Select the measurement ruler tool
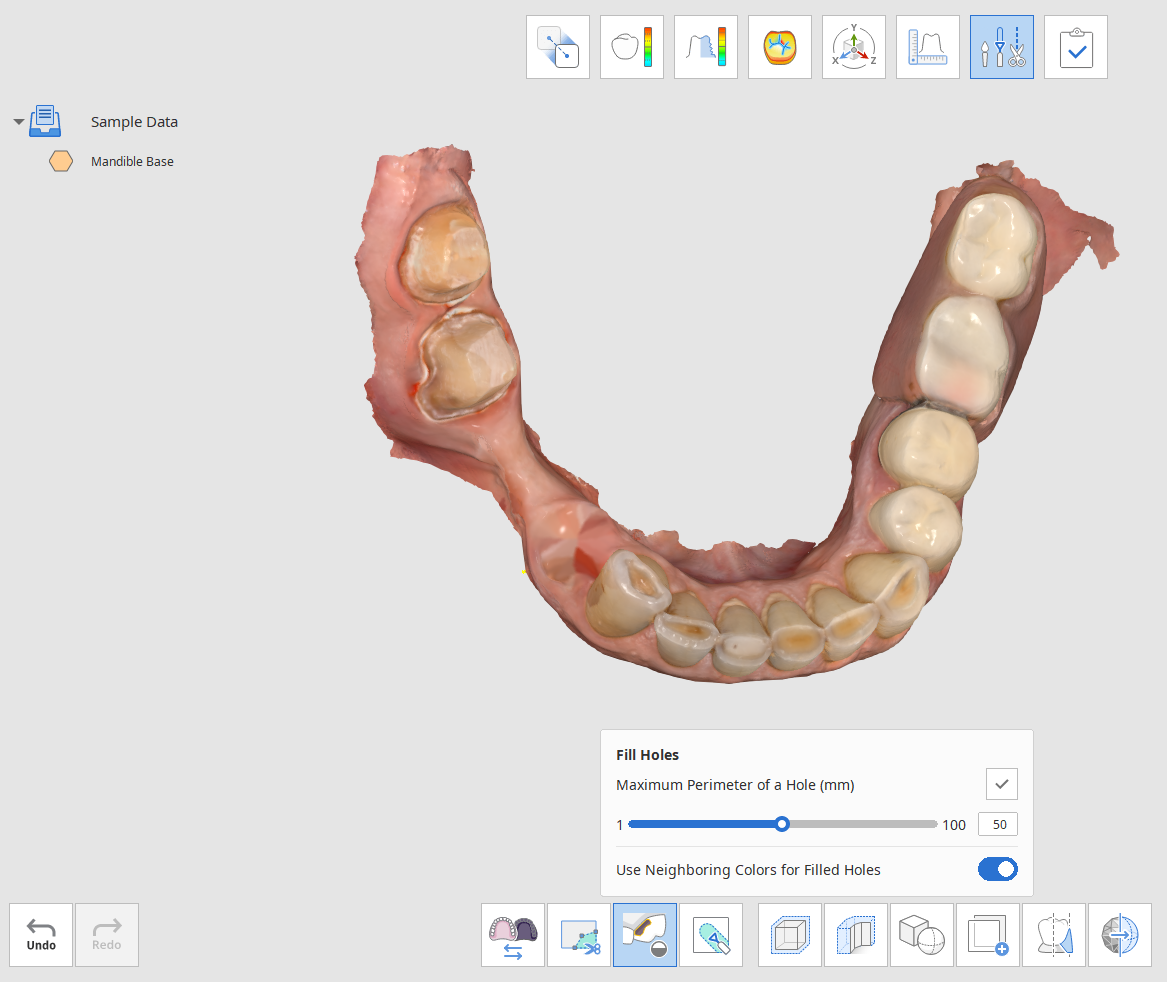Image resolution: width=1167 pixels, height=982 pixels. pyautogui.click(x=927, y=47)
